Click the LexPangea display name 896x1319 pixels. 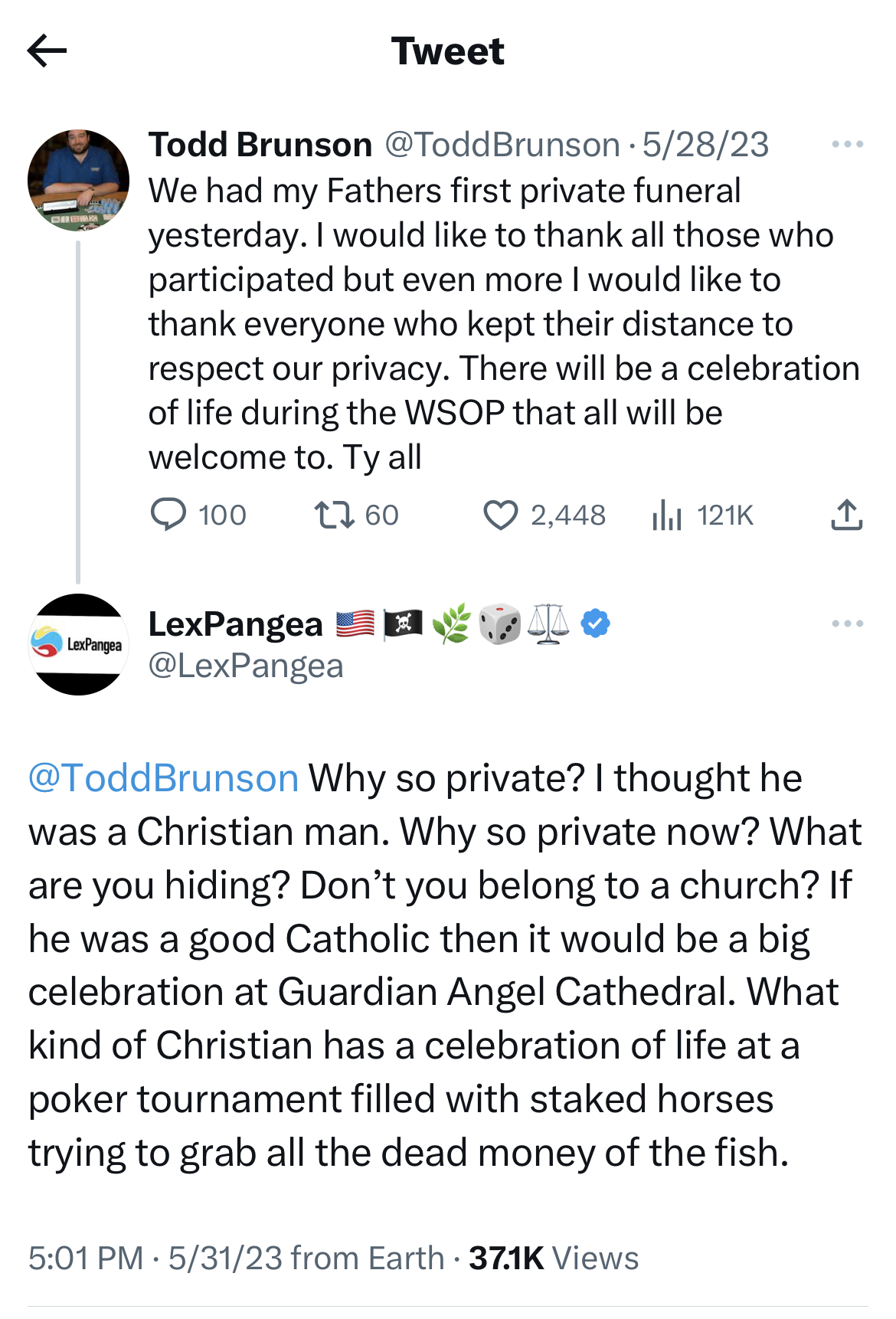pos(235,624)
